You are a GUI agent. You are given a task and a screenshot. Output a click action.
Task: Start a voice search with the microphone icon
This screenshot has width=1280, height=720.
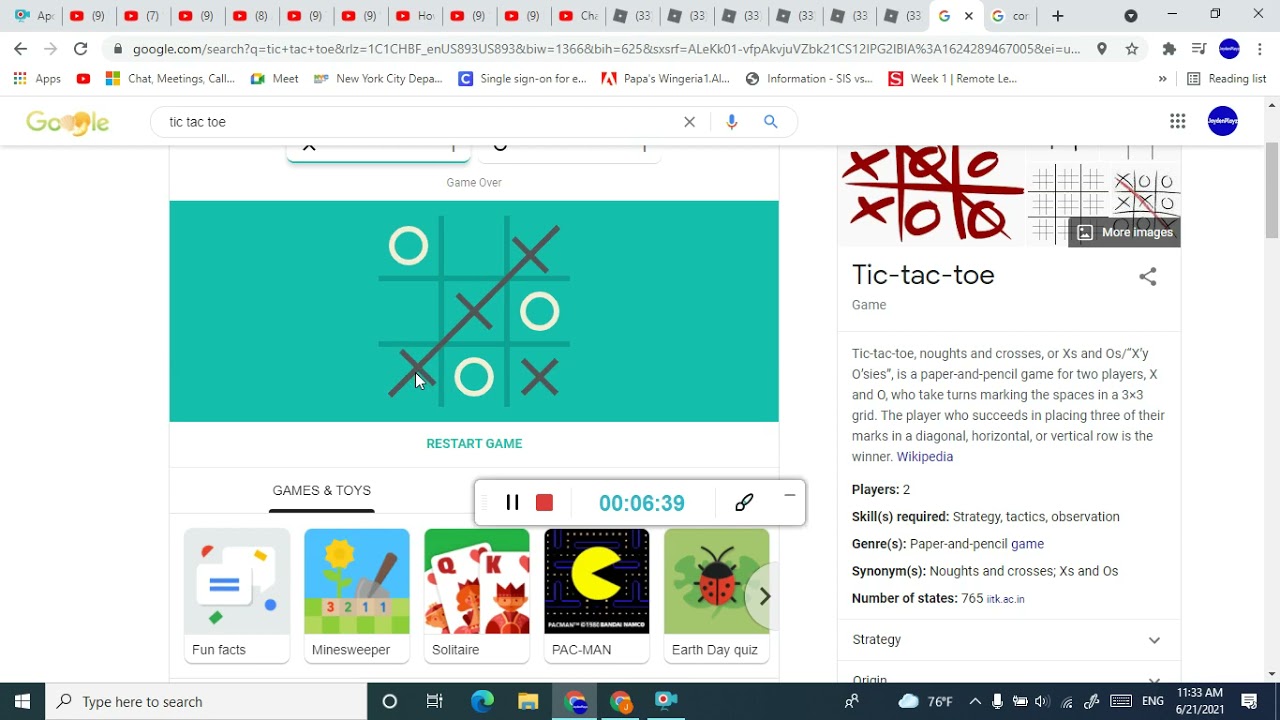[x=732, y=122]
